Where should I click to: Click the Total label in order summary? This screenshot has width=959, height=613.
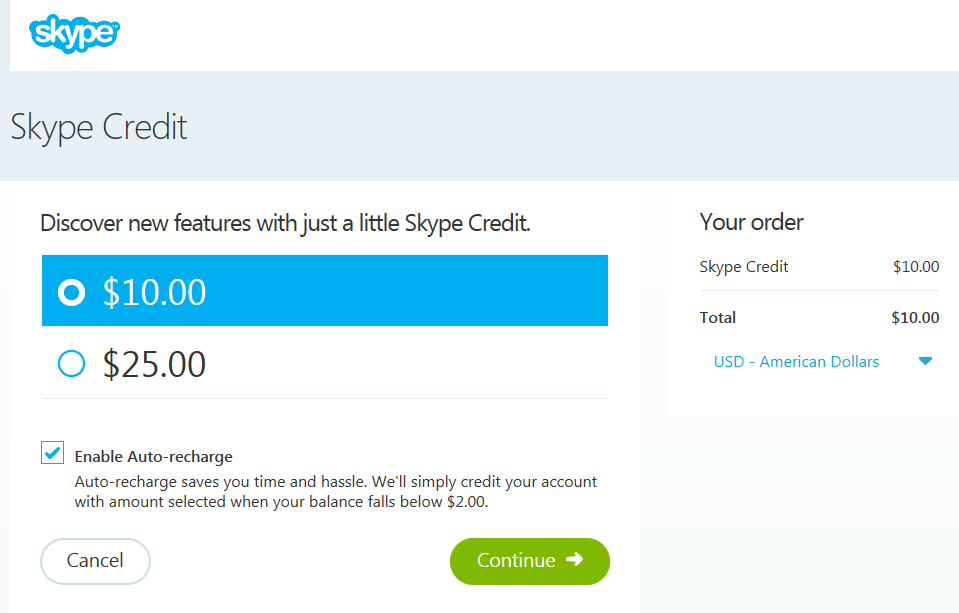coord(717,318)
